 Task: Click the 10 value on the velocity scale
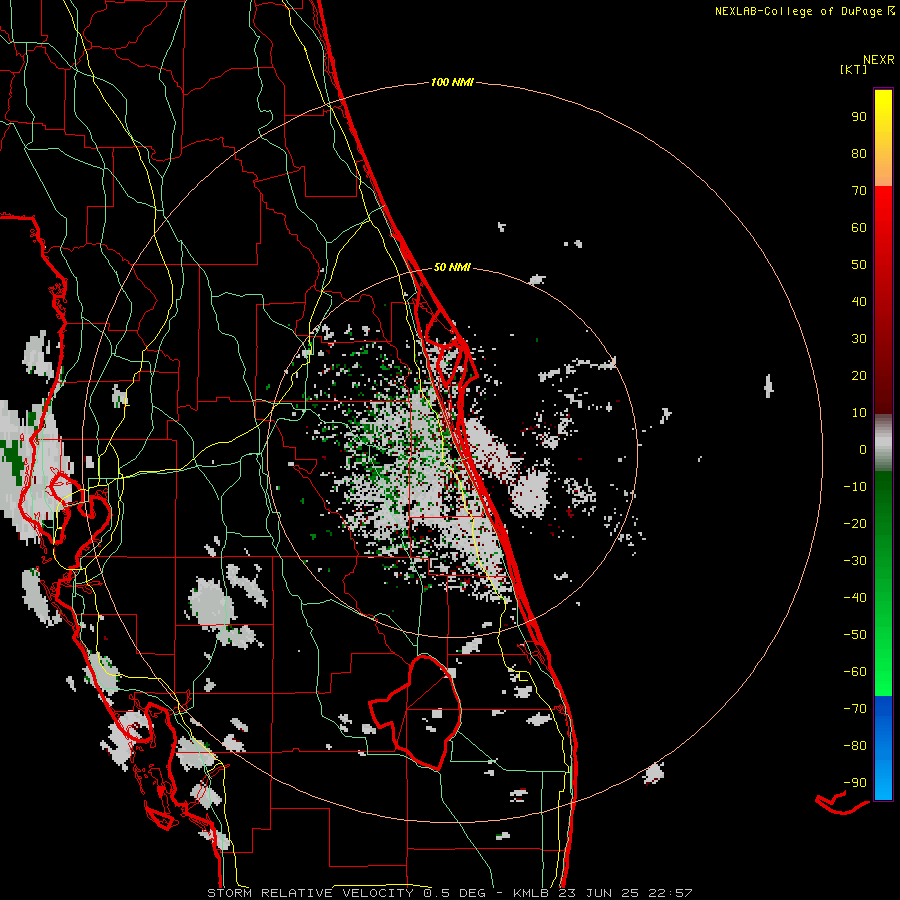(859, 413)
